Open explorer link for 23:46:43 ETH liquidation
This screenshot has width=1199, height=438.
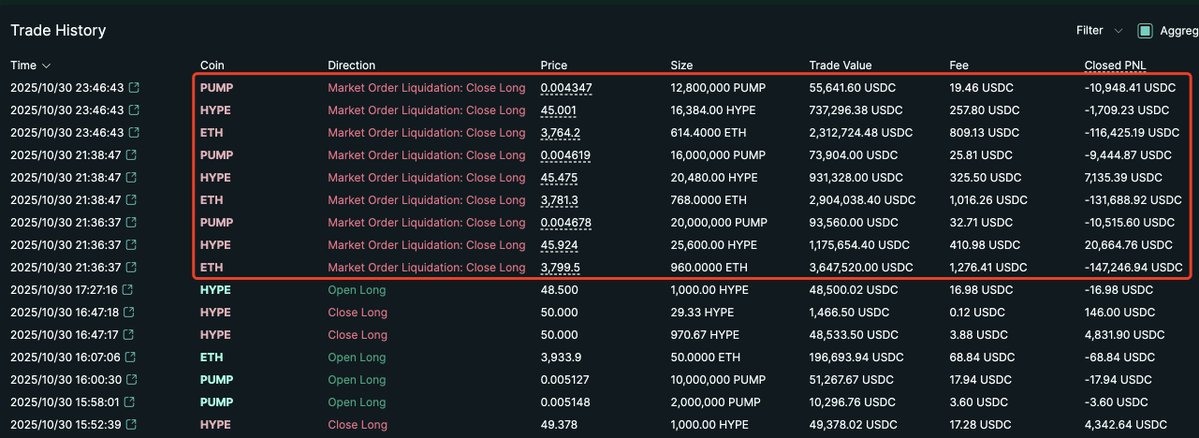pos(133,133)
